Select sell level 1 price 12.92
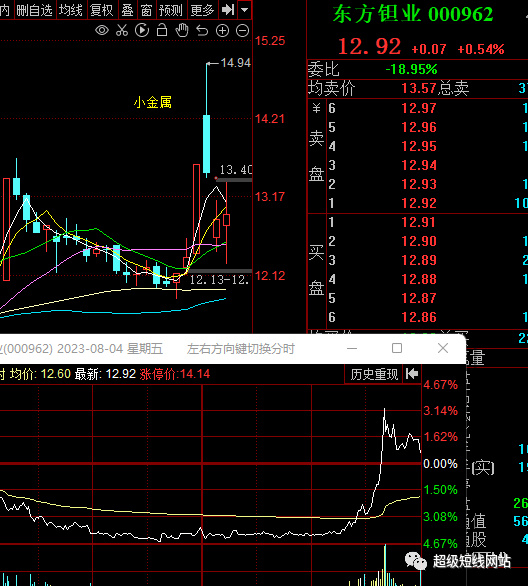Viewport: 528px width, 586px height. [419, 203]
